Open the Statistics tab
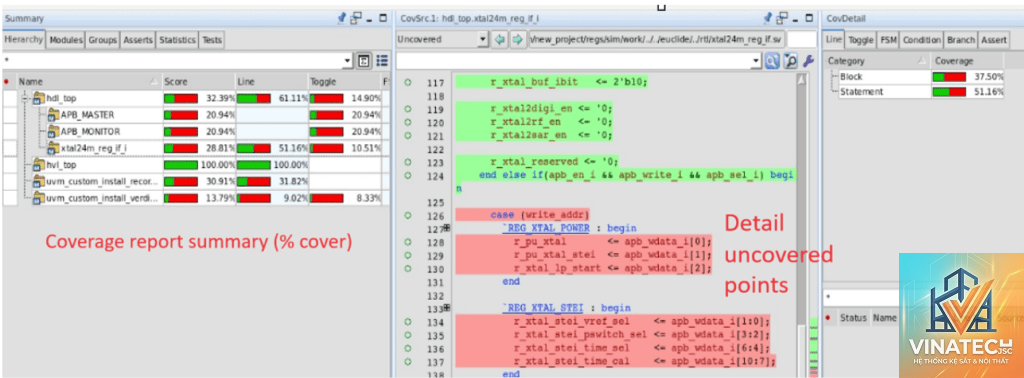Screen dimensions: 1024x378 coord(178,40)
